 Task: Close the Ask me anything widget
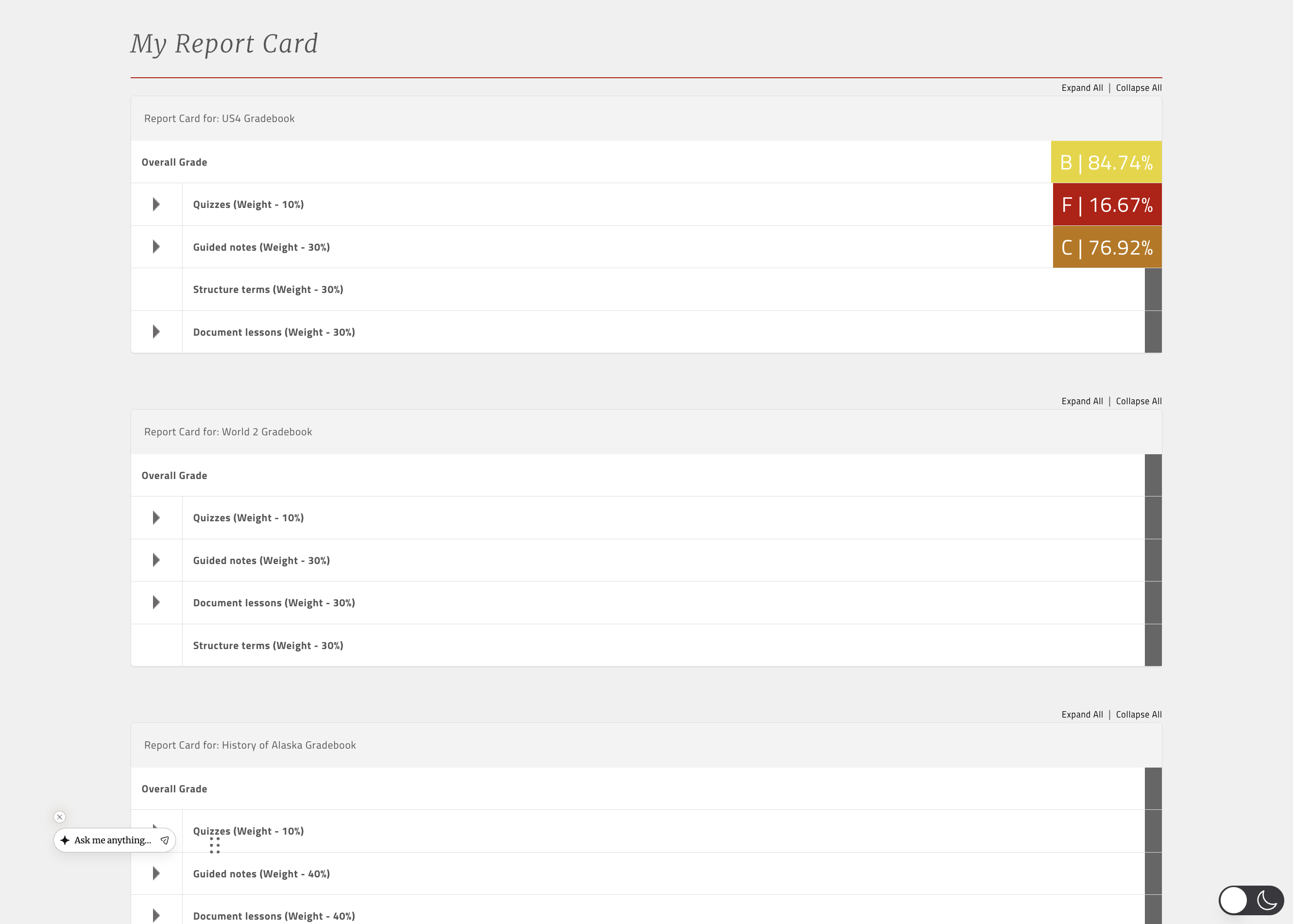click(60, 817)
